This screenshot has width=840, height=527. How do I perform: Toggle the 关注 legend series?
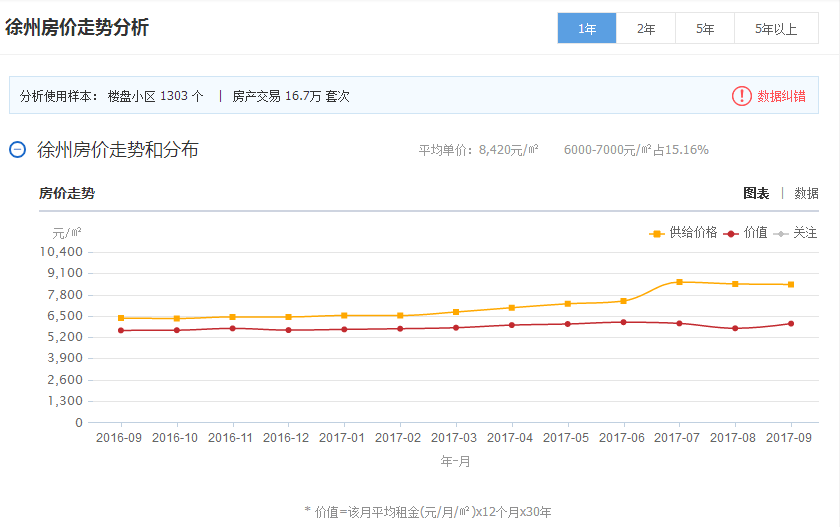(805, 232)
